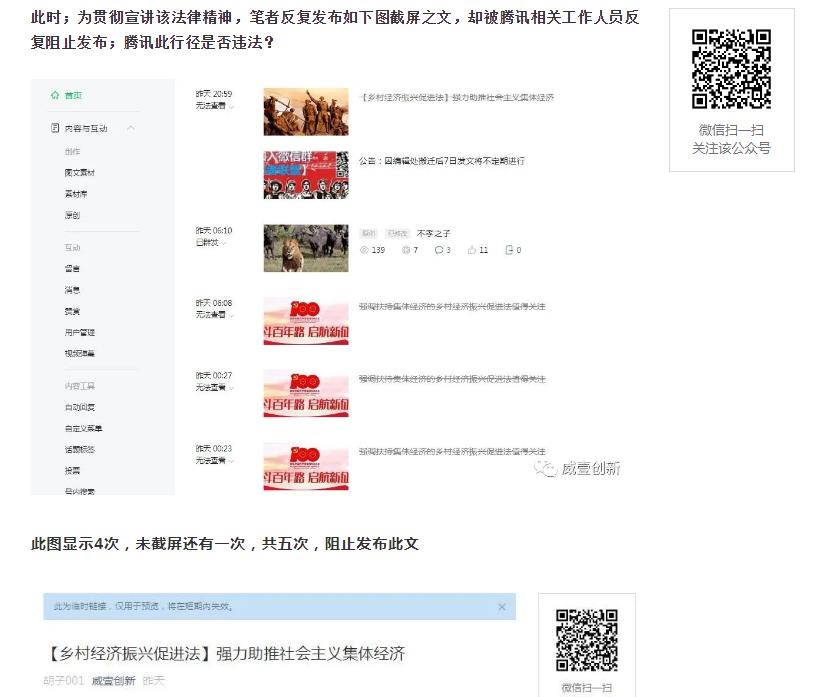Click the top-right 微信扫一扫 QR code
The width and height of the screenshot is (816, 697).
coord(731,69)
